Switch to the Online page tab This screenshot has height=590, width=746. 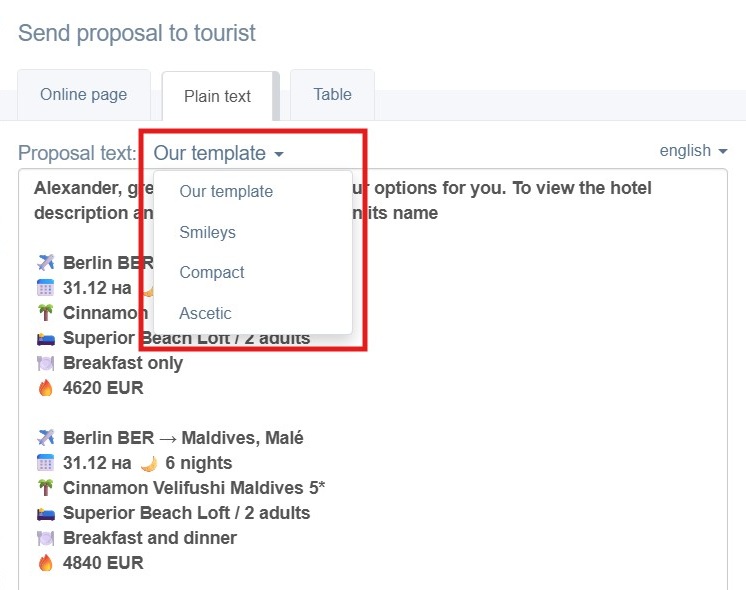84,94
